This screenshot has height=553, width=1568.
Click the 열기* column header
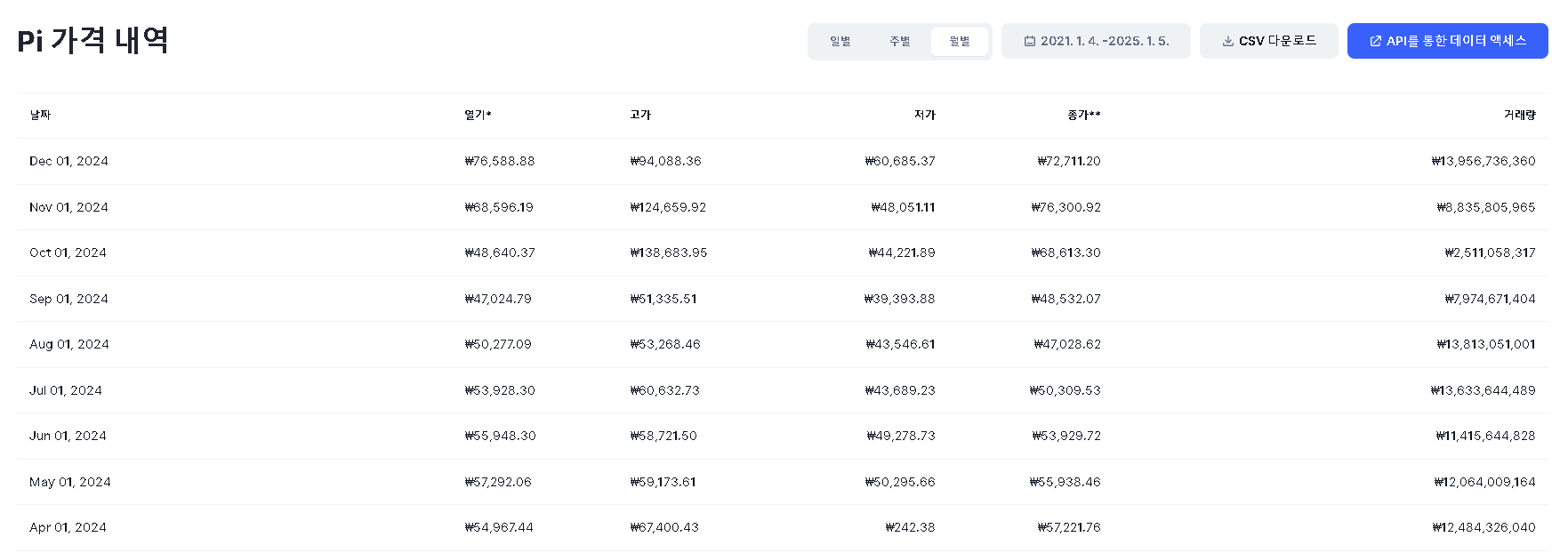click(478, 115)
